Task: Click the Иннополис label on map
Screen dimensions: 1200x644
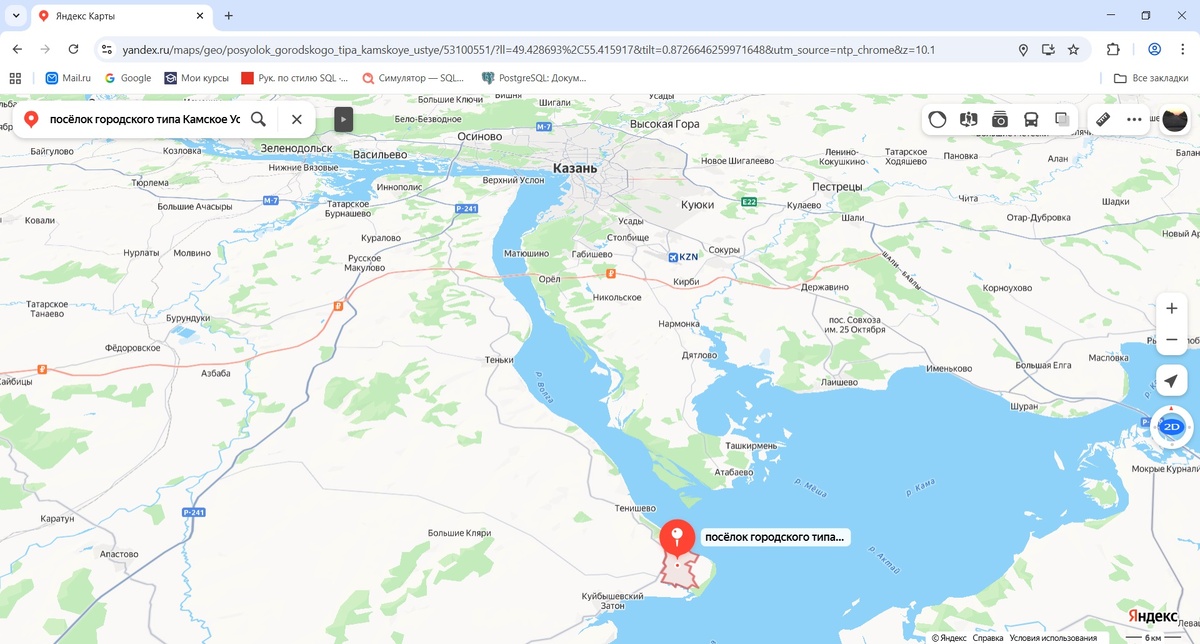Action: point(401,187)
